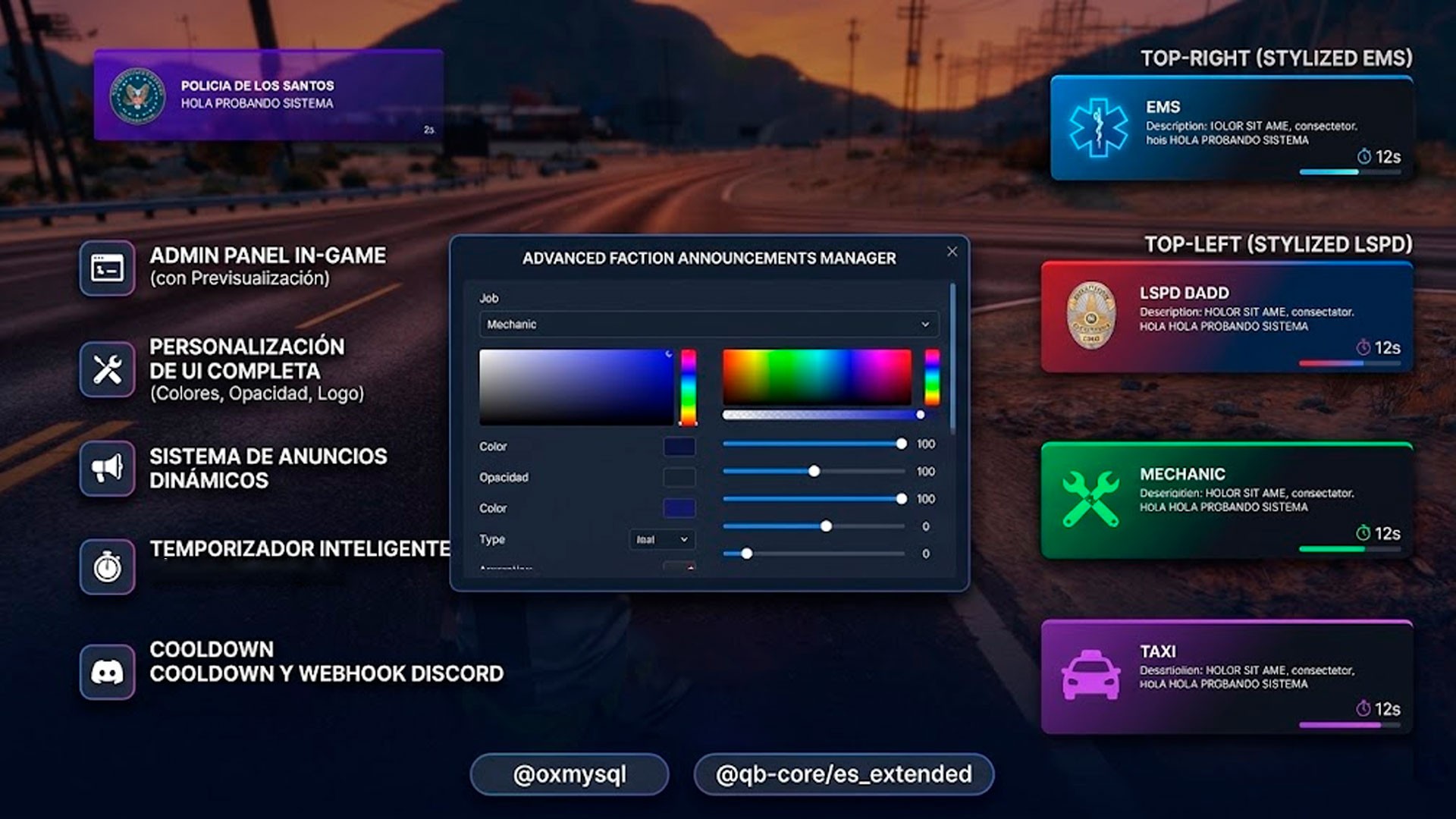Click the TEMPORIZADOR INTELIGENTE text

coord(300,548)
